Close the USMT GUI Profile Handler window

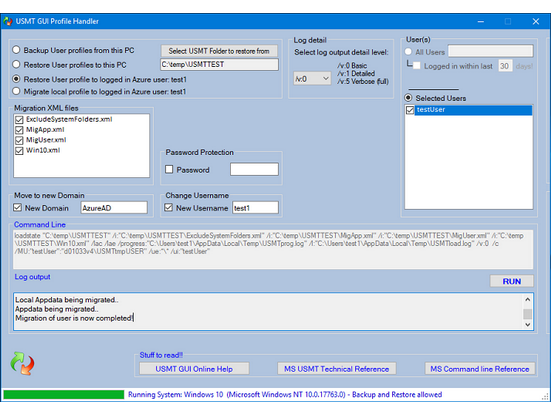pos(536,21)
